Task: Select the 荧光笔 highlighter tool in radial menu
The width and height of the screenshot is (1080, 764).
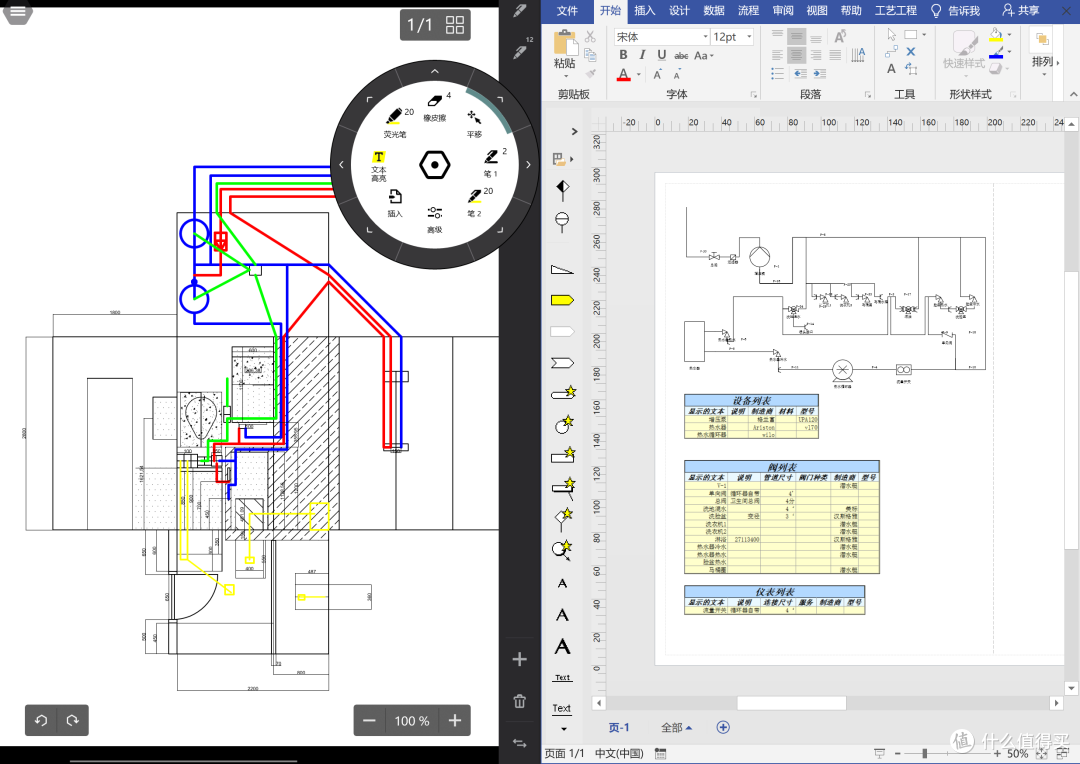Action: pos(397,122)
